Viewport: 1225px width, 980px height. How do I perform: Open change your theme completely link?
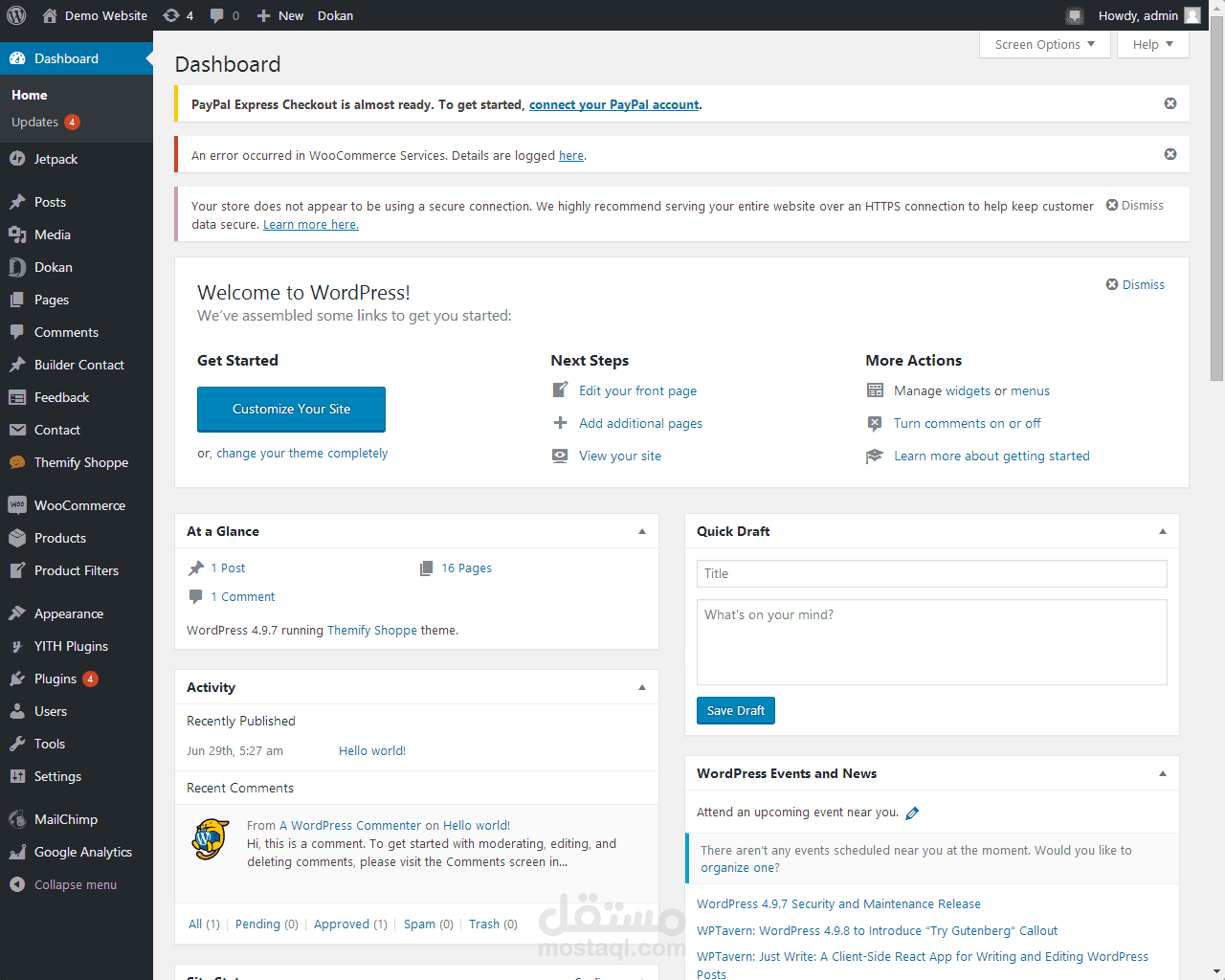(x=301, y=453)
